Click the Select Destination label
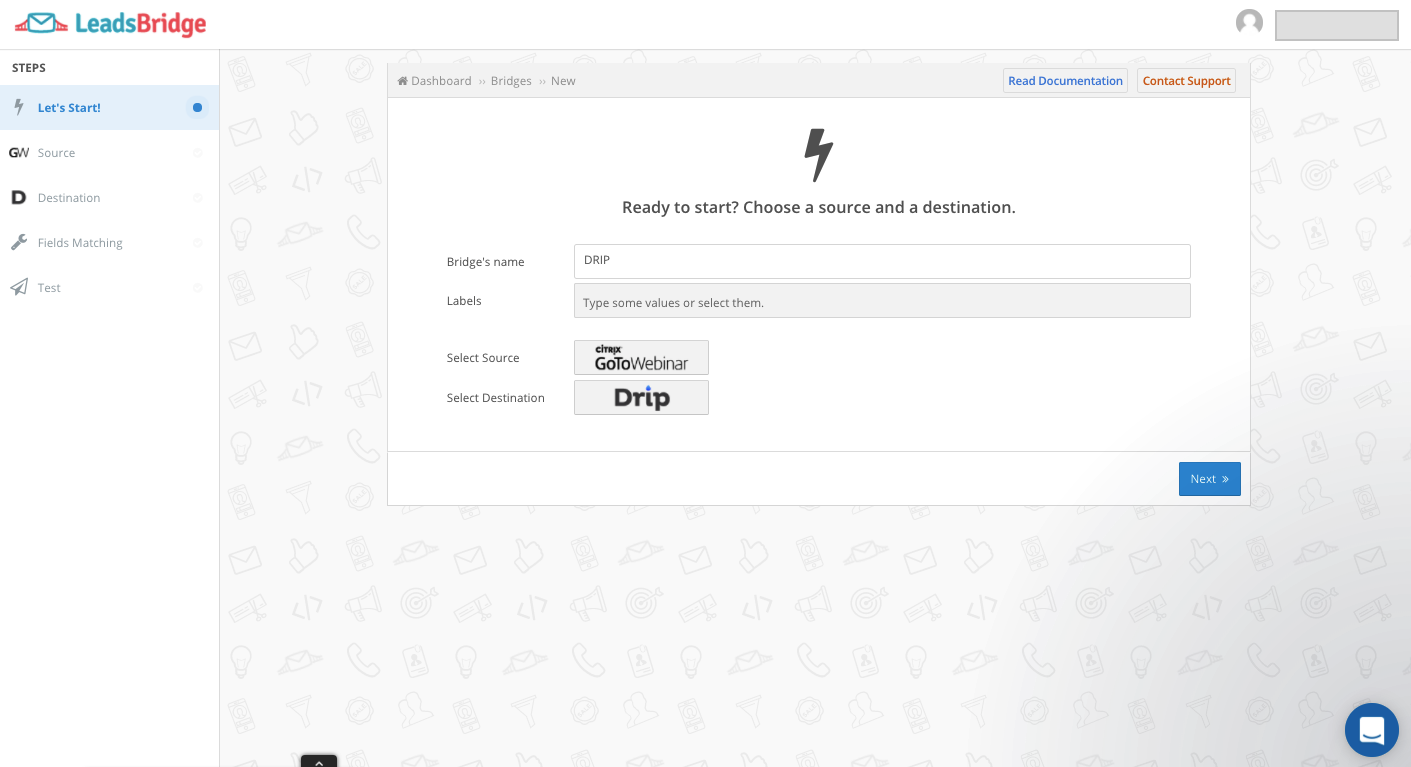The width and height of the screenshot is (1411, 767). 496,398
